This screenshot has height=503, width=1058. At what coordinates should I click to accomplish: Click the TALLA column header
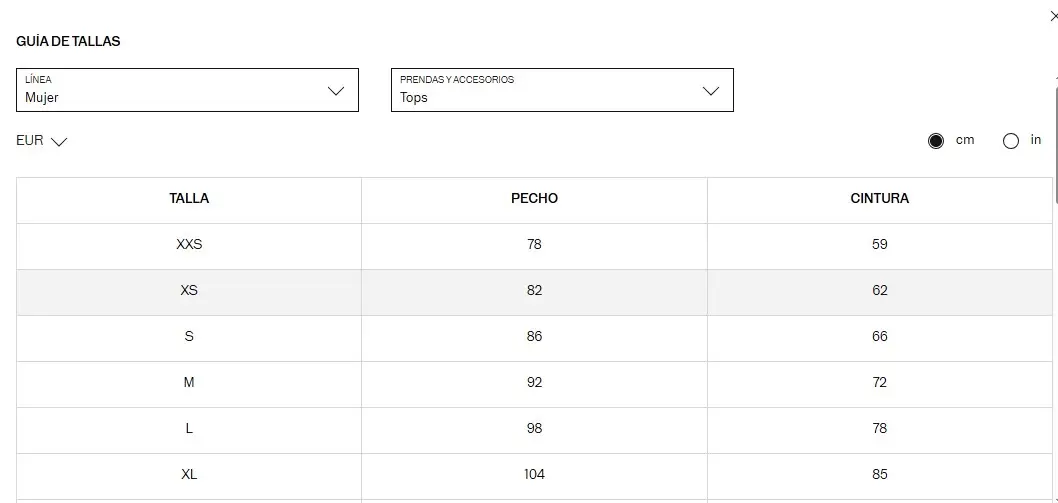[189, 198]
